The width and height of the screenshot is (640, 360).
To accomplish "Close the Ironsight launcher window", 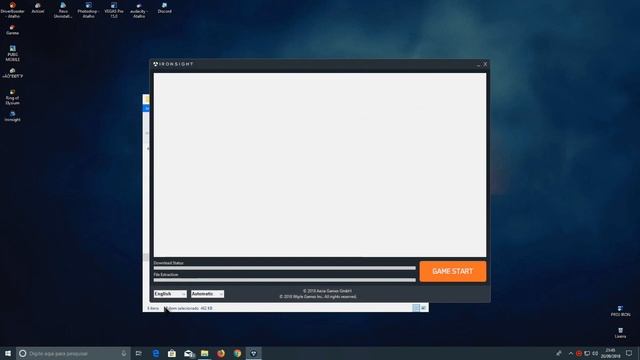I will (485, 64).
